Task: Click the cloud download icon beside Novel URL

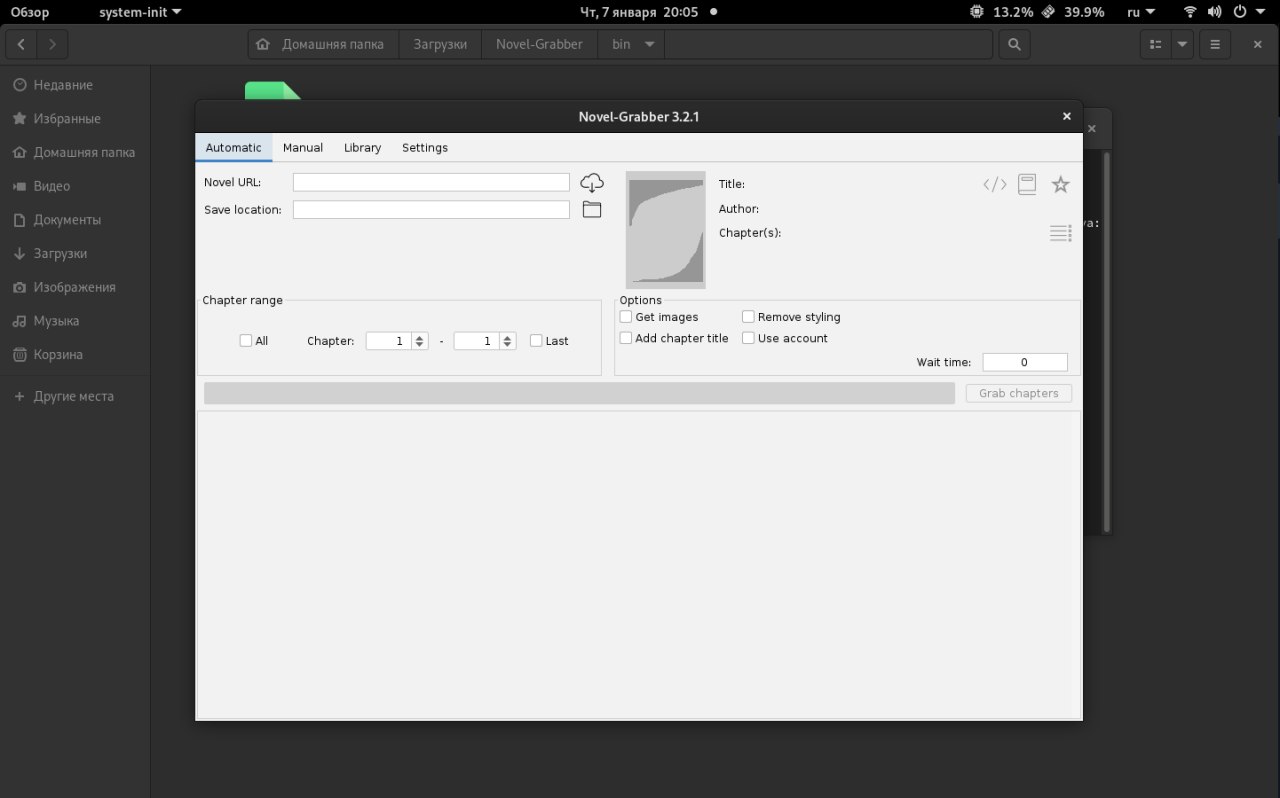Action: (x=592, y=182)
